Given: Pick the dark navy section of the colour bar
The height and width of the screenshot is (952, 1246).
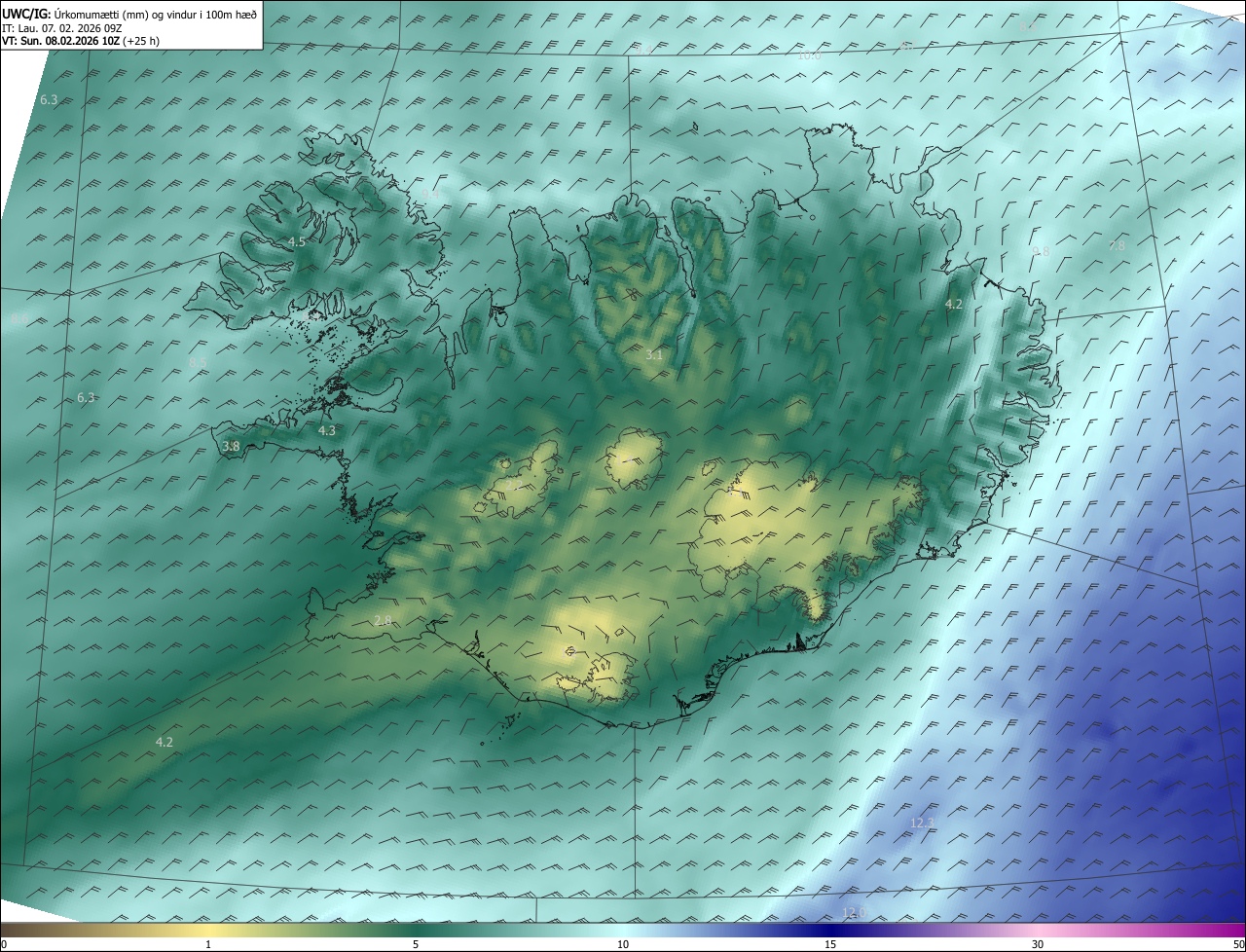Looking at the screenshot, I should tap(830, 930).
